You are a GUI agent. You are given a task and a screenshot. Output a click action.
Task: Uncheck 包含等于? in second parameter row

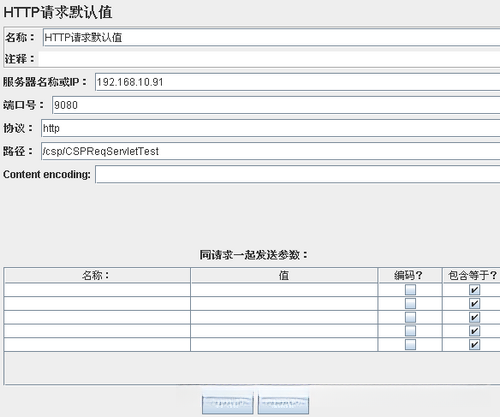[474, 303]
